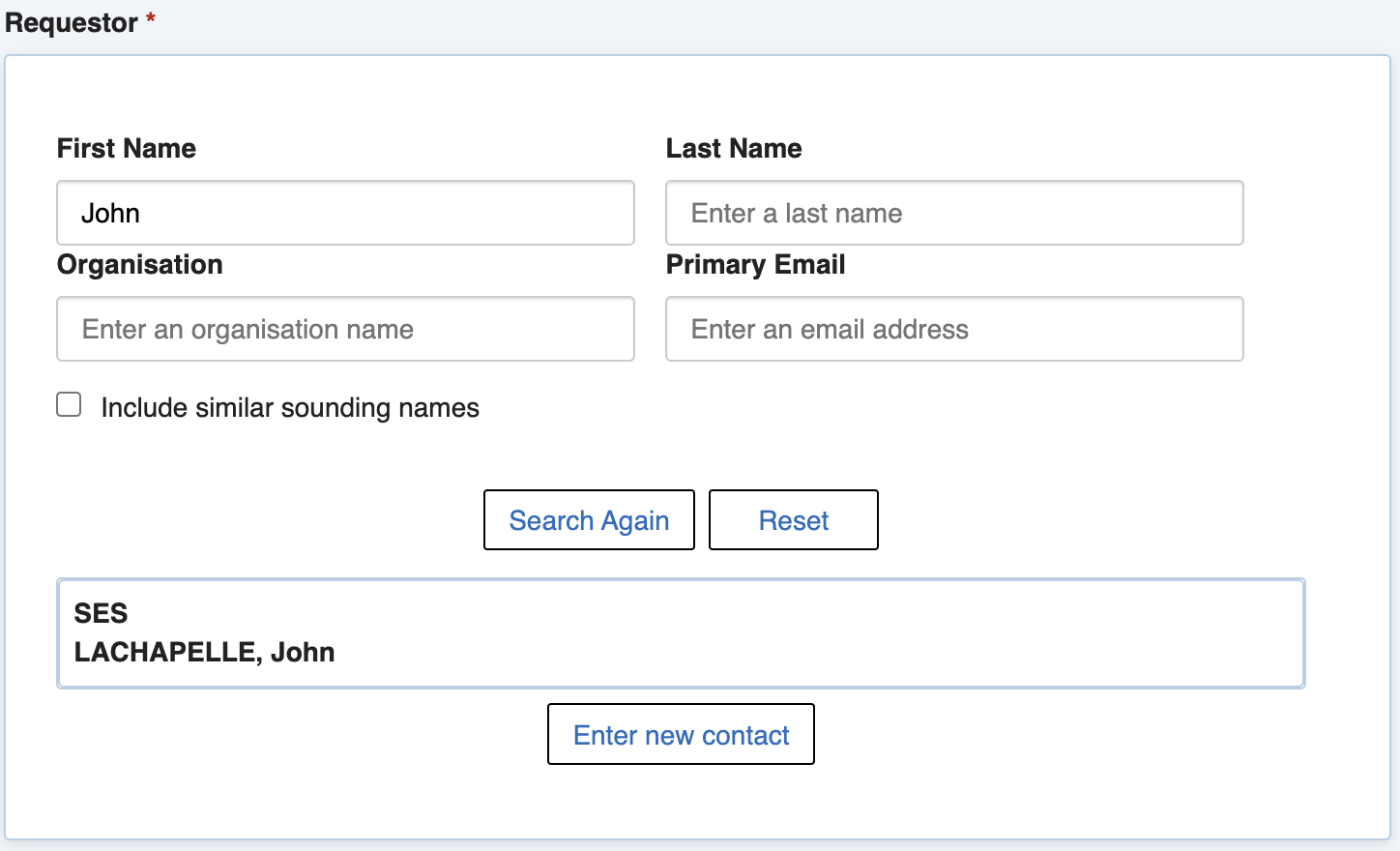Image resolution: width=1400 pixels, height=851 pixels.
Task: Click the Primary Email label
Action: (x=755, y=264)
